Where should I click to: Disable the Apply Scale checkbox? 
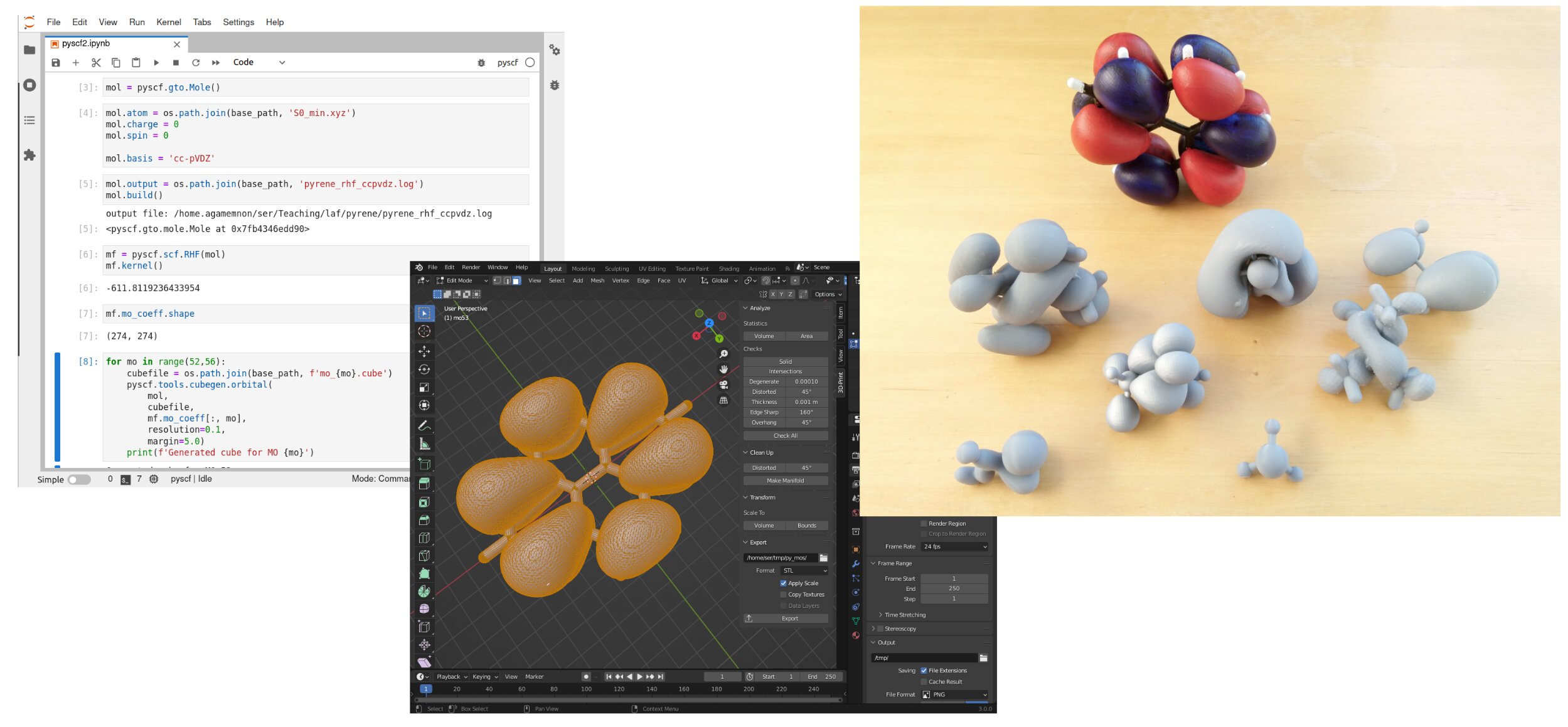point(783,583)
